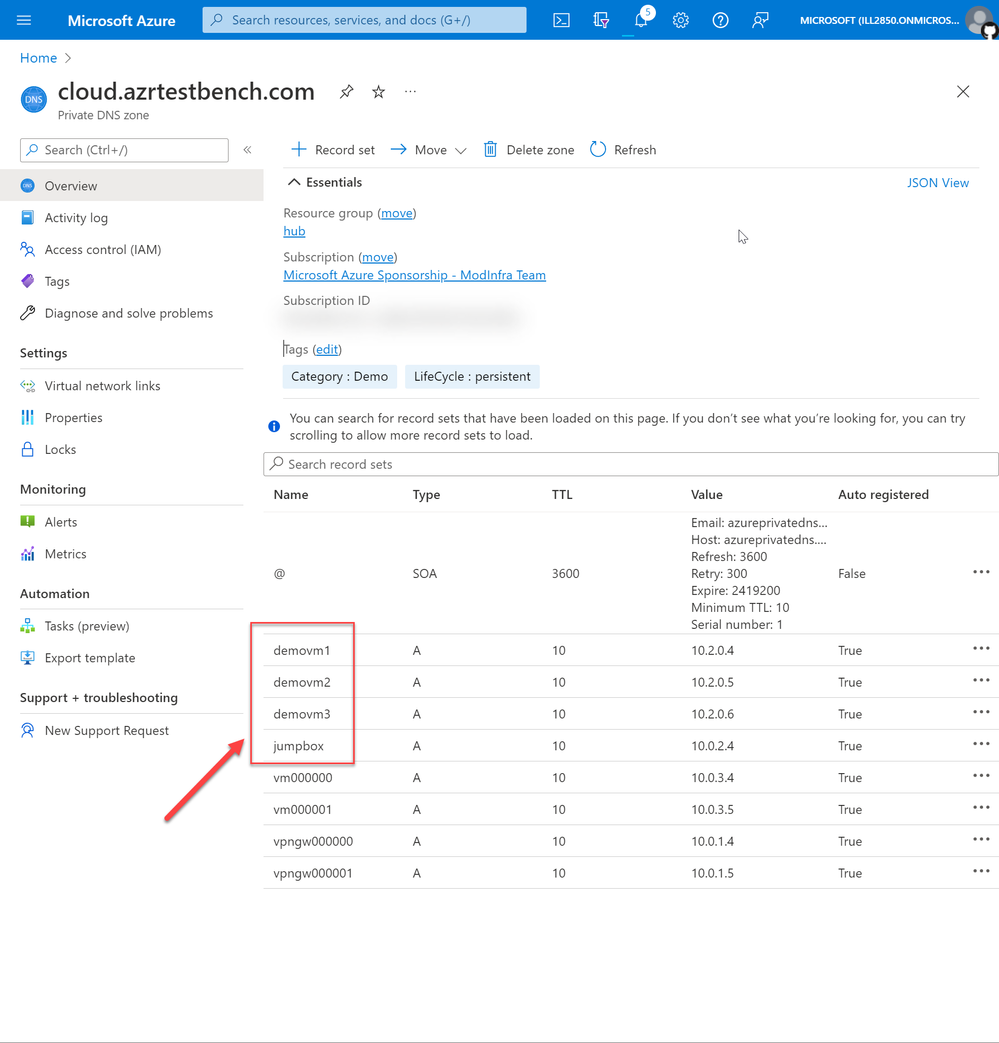
Task: Click the Auto registered column header
Action: [883, 495]
